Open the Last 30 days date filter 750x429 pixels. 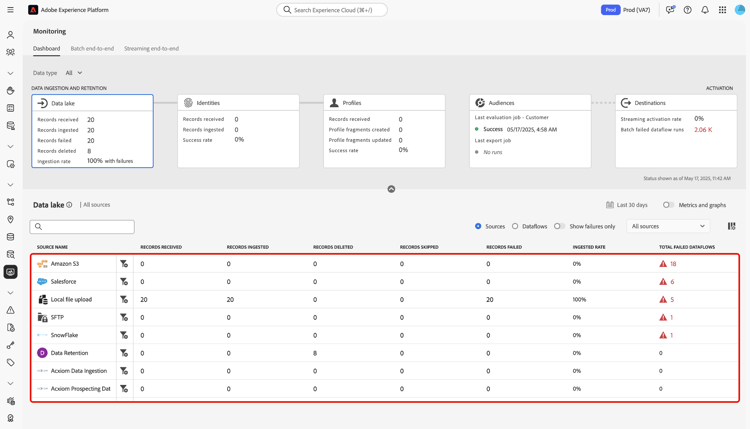pos(627,205)
